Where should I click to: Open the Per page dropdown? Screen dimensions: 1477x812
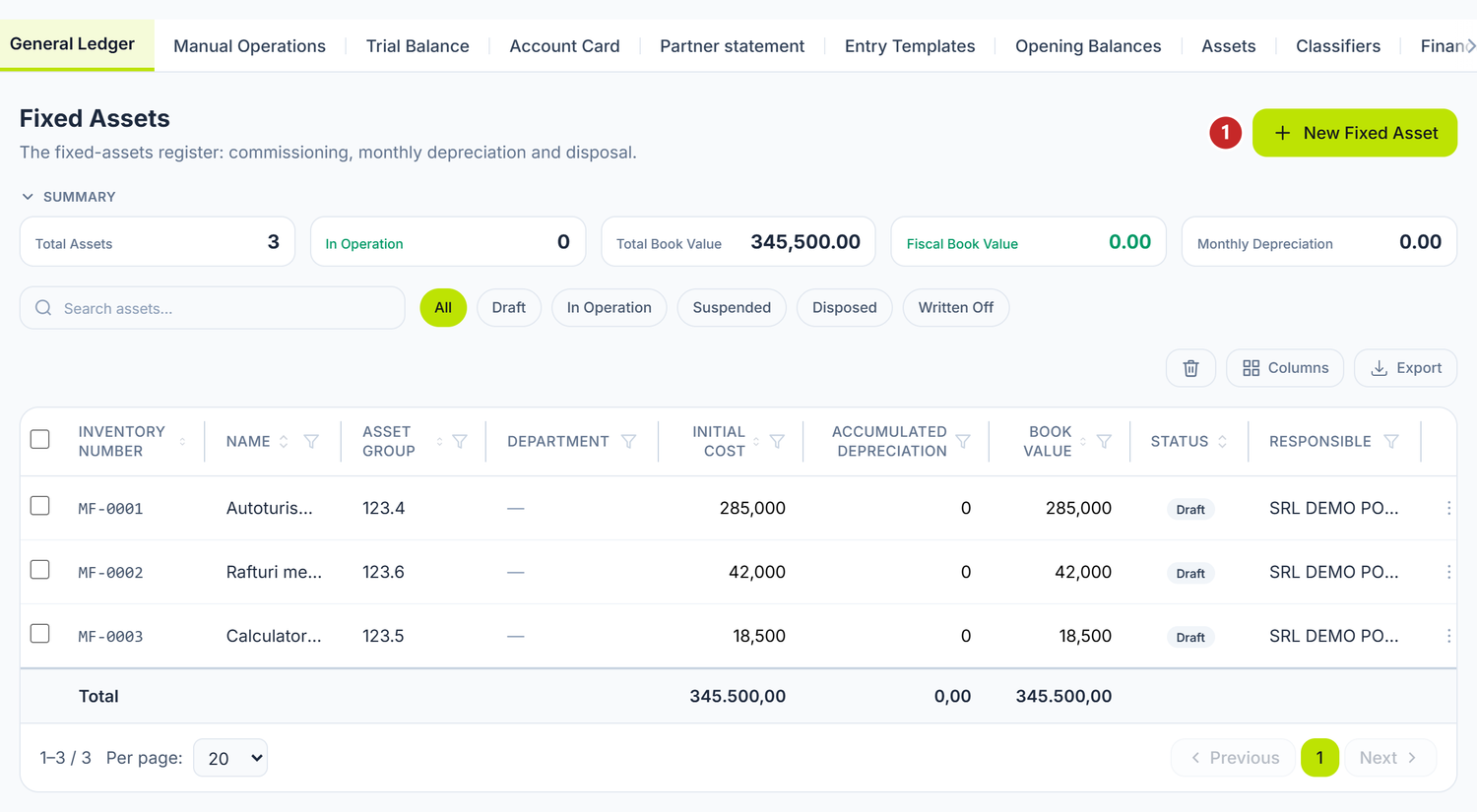pyautogui.click(x=230, y=758)
